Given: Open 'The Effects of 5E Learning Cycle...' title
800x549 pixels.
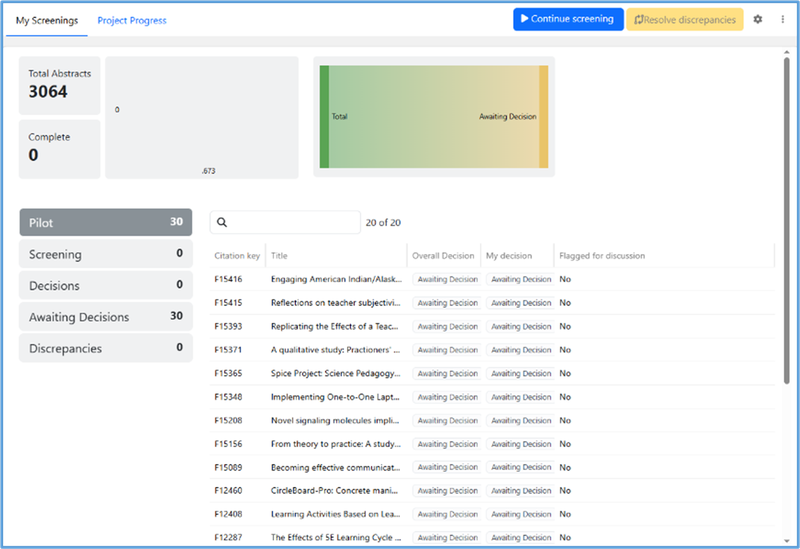Looking at the screenshot, I should coord(336,537).
